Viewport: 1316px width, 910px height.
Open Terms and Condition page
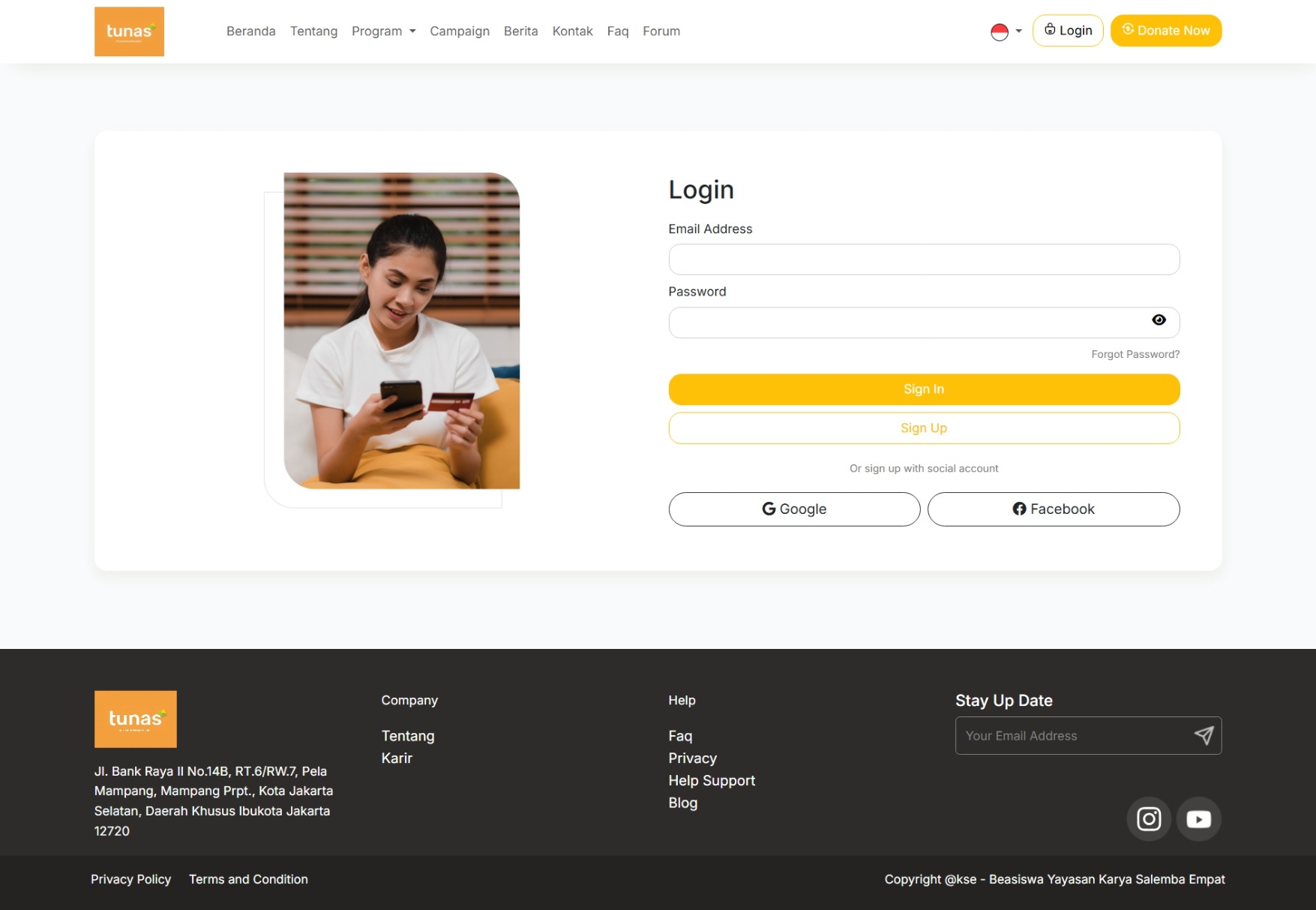(x=248, y=878)
